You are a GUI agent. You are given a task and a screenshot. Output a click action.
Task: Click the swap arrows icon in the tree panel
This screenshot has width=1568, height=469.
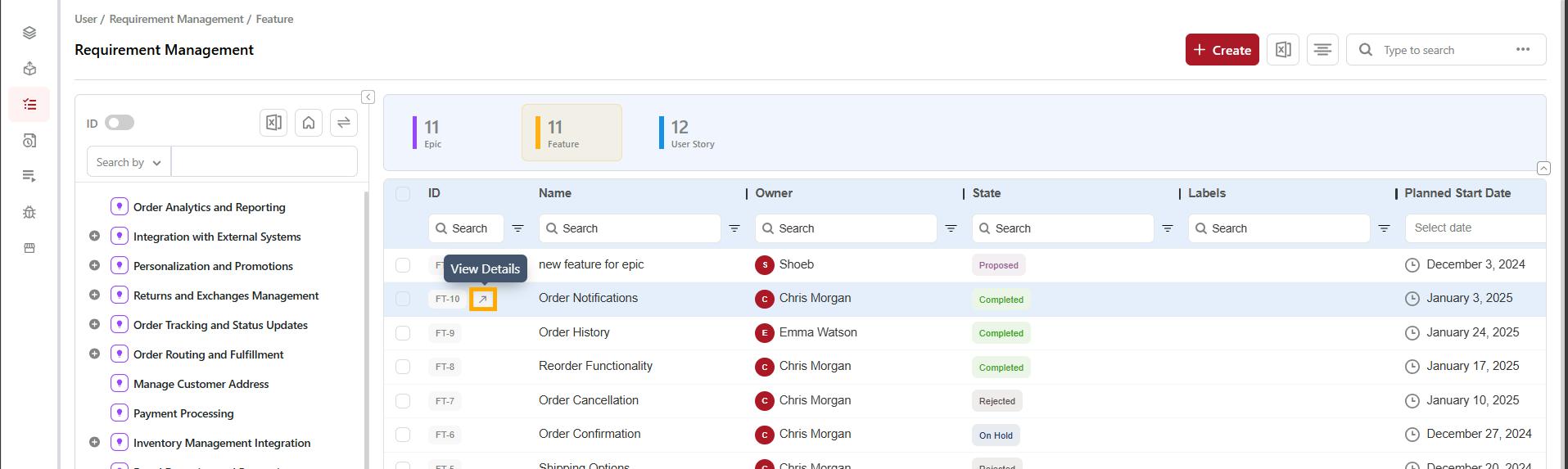click(x=344, y=123)
